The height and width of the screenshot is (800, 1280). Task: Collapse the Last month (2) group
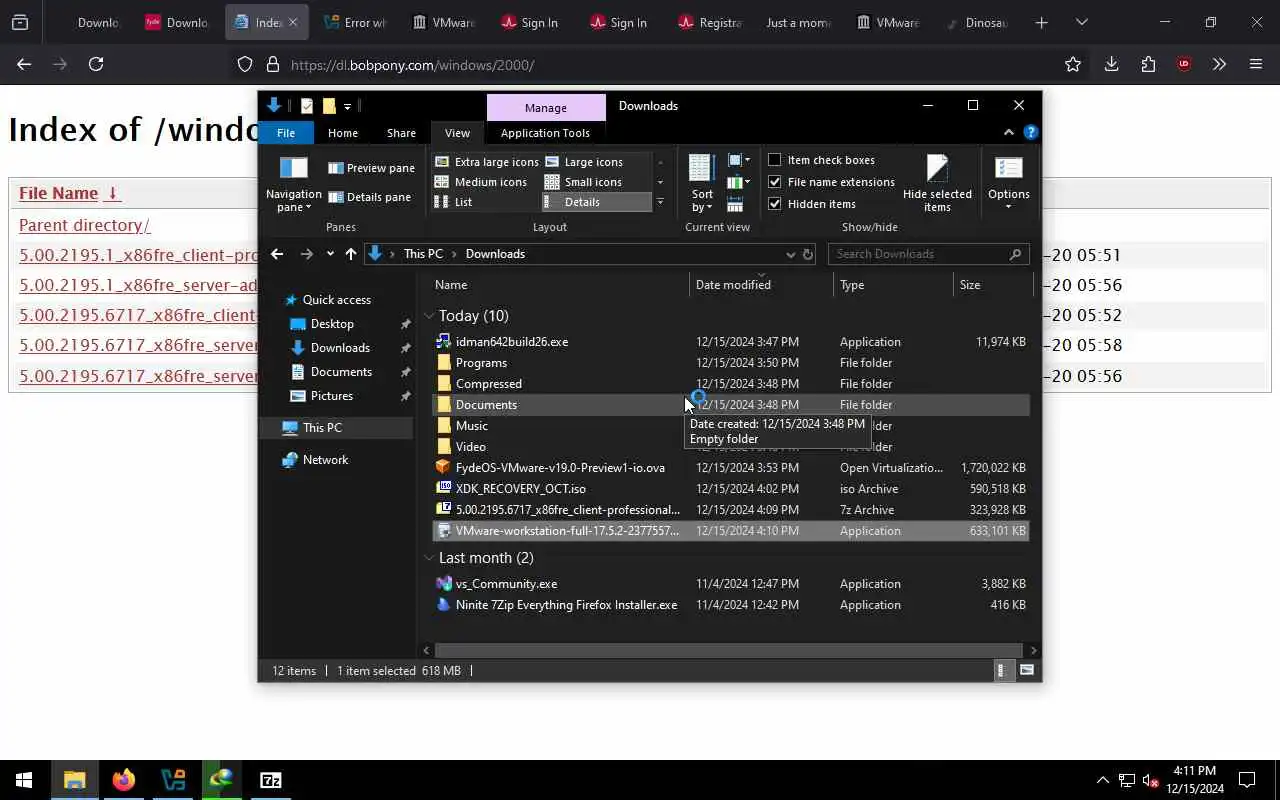point(429,558)
